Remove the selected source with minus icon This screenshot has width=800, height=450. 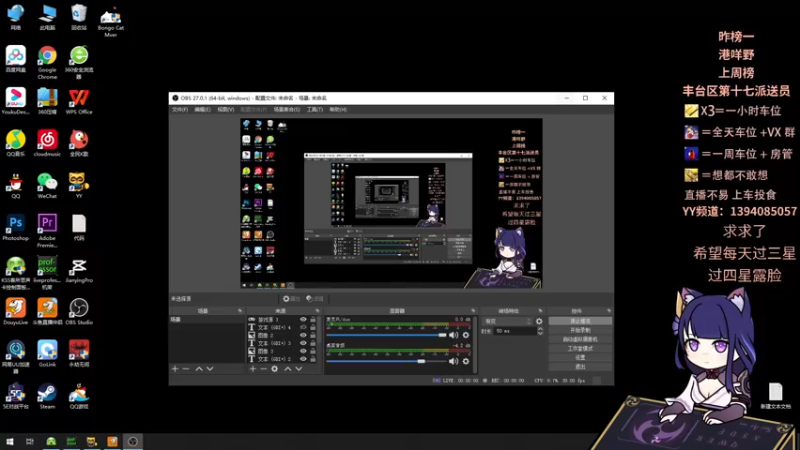pyautogui.click(x=263, y=368)
